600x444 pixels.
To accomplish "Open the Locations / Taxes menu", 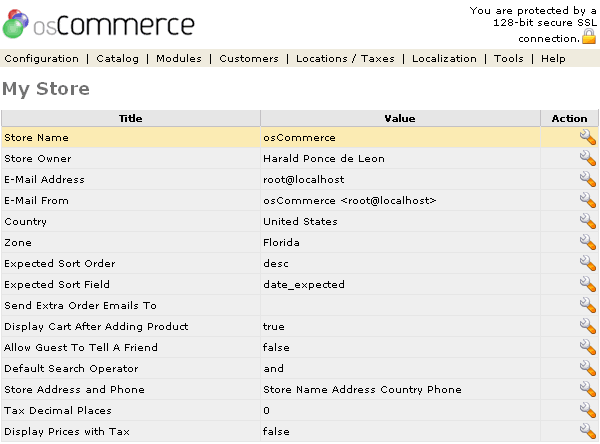I will [345, 59].
